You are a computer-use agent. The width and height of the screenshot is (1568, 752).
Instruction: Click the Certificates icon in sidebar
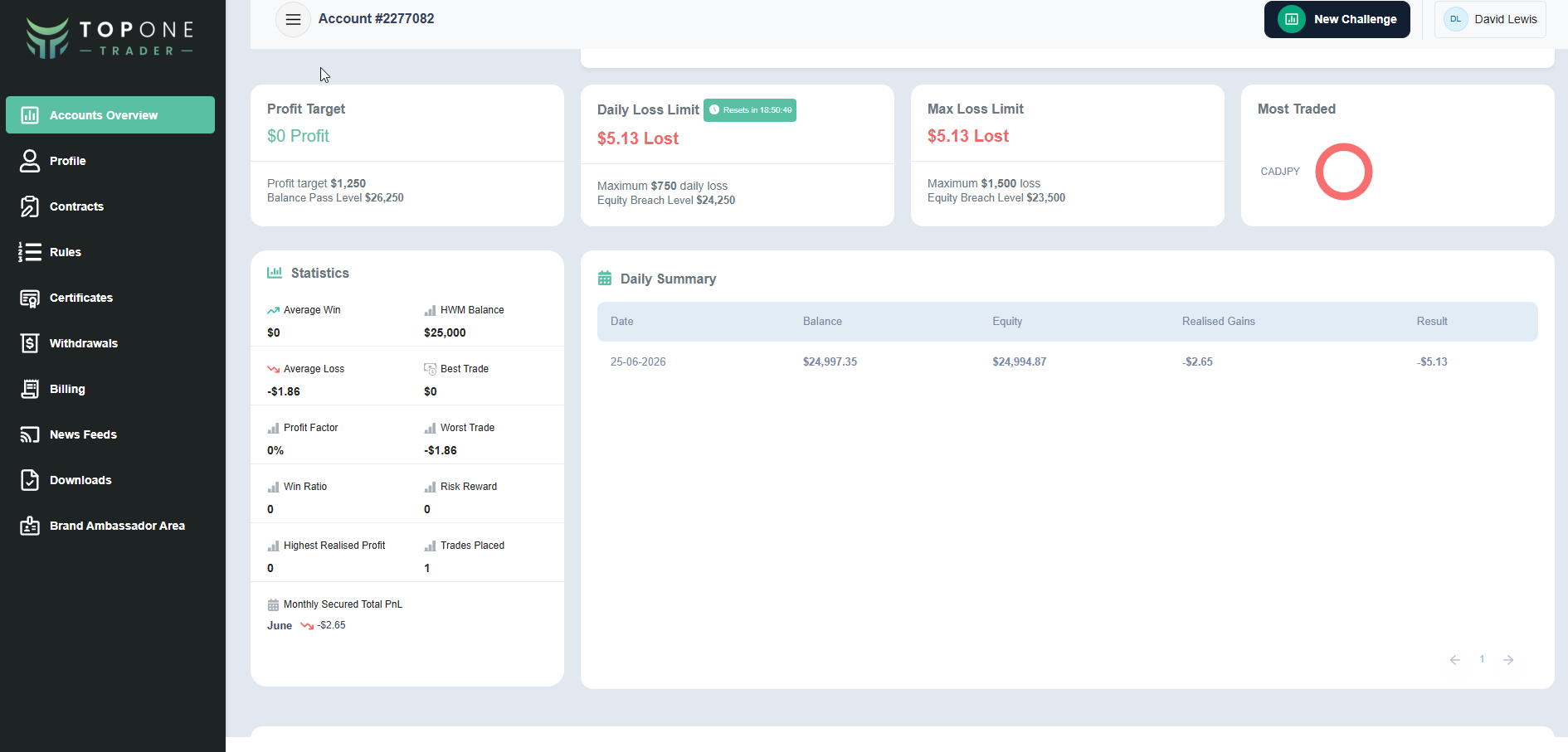coord(30,298)
